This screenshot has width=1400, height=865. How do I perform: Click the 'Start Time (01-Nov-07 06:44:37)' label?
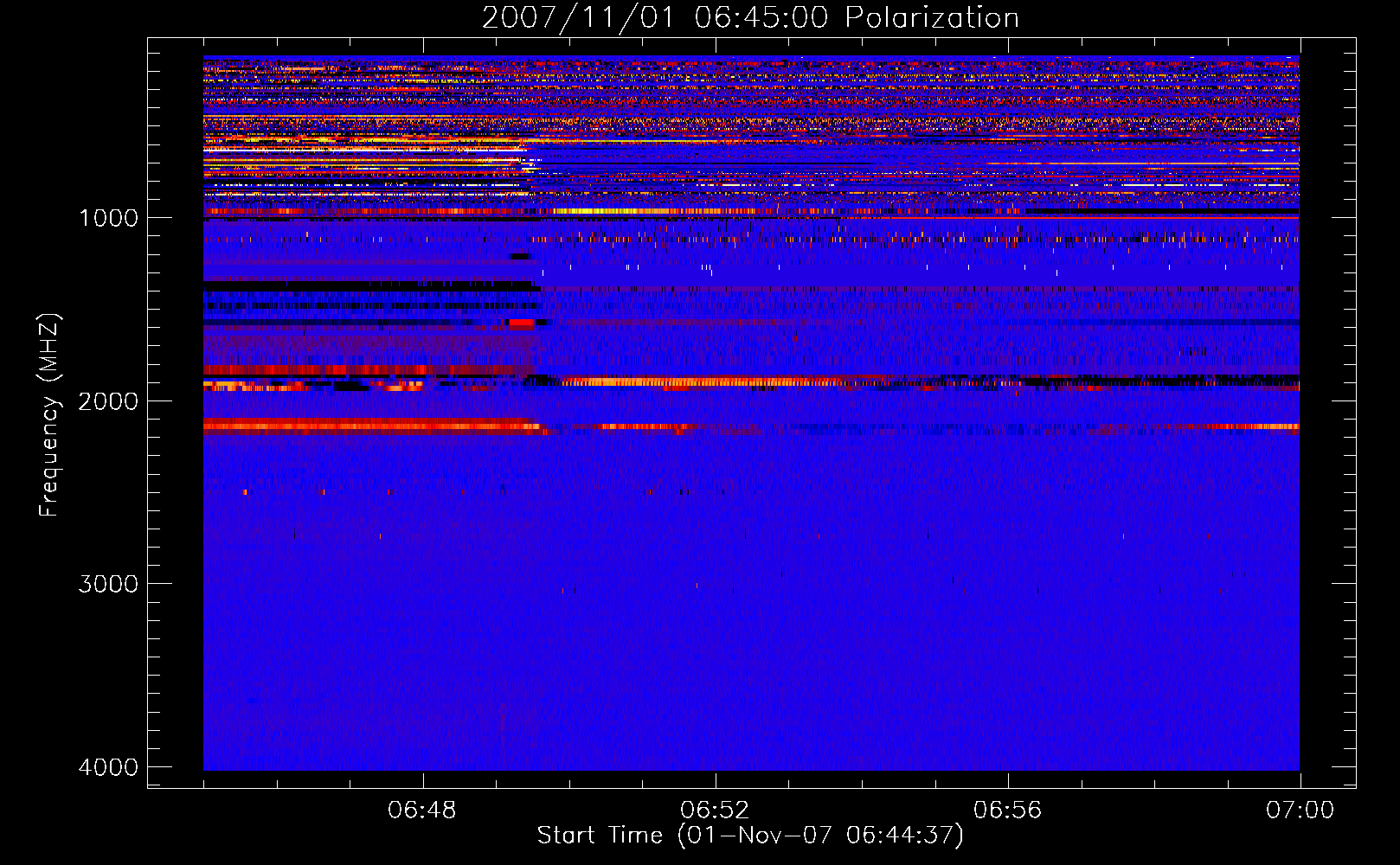click(x=750, y=836)
